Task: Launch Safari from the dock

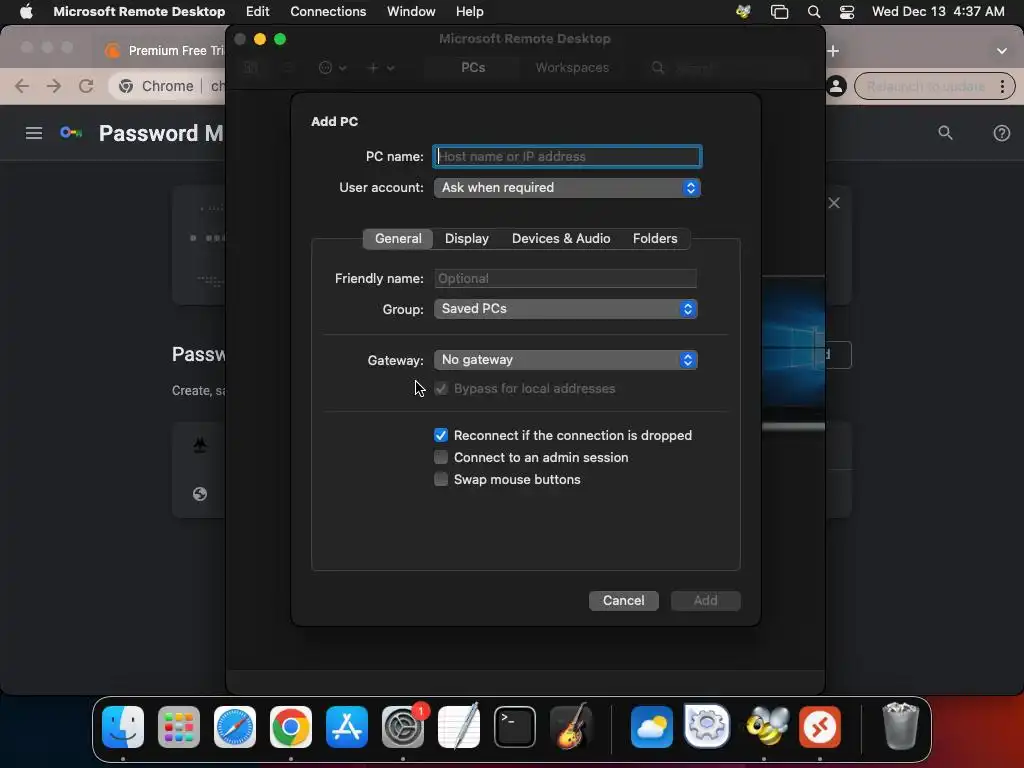Action: point(235,727)
